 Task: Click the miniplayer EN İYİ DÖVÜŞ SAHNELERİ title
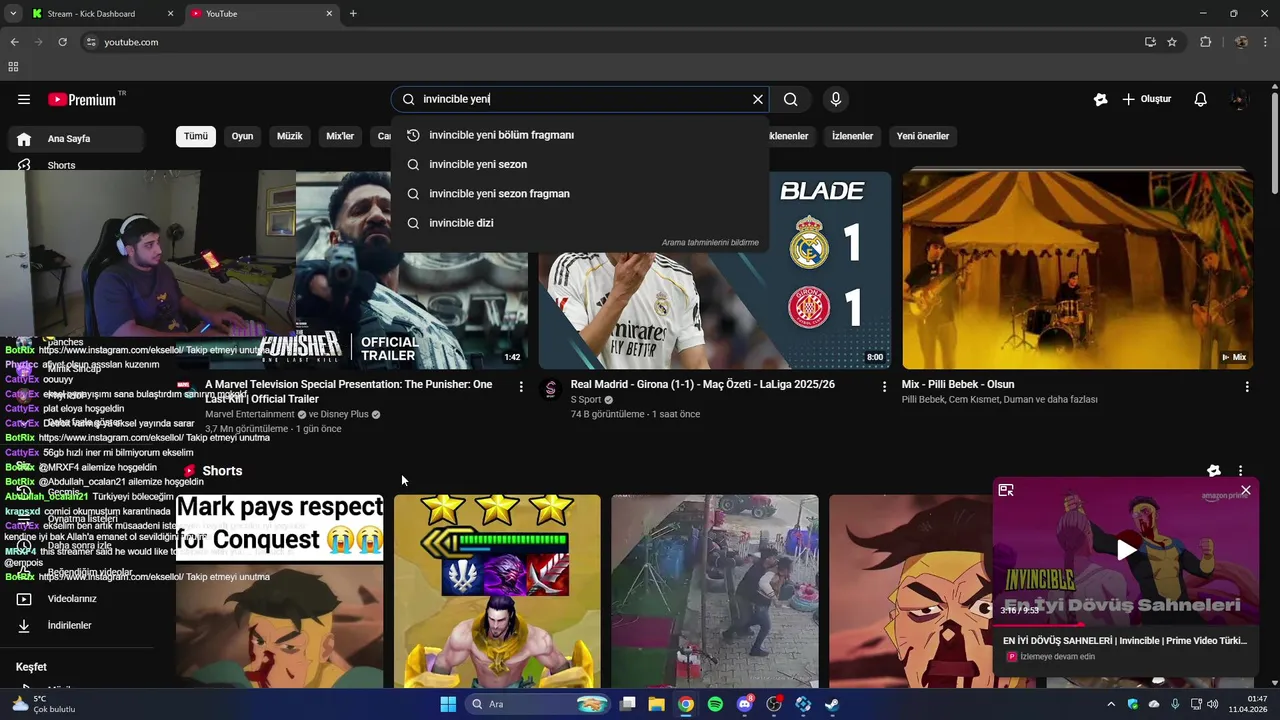click(1125, 640)
